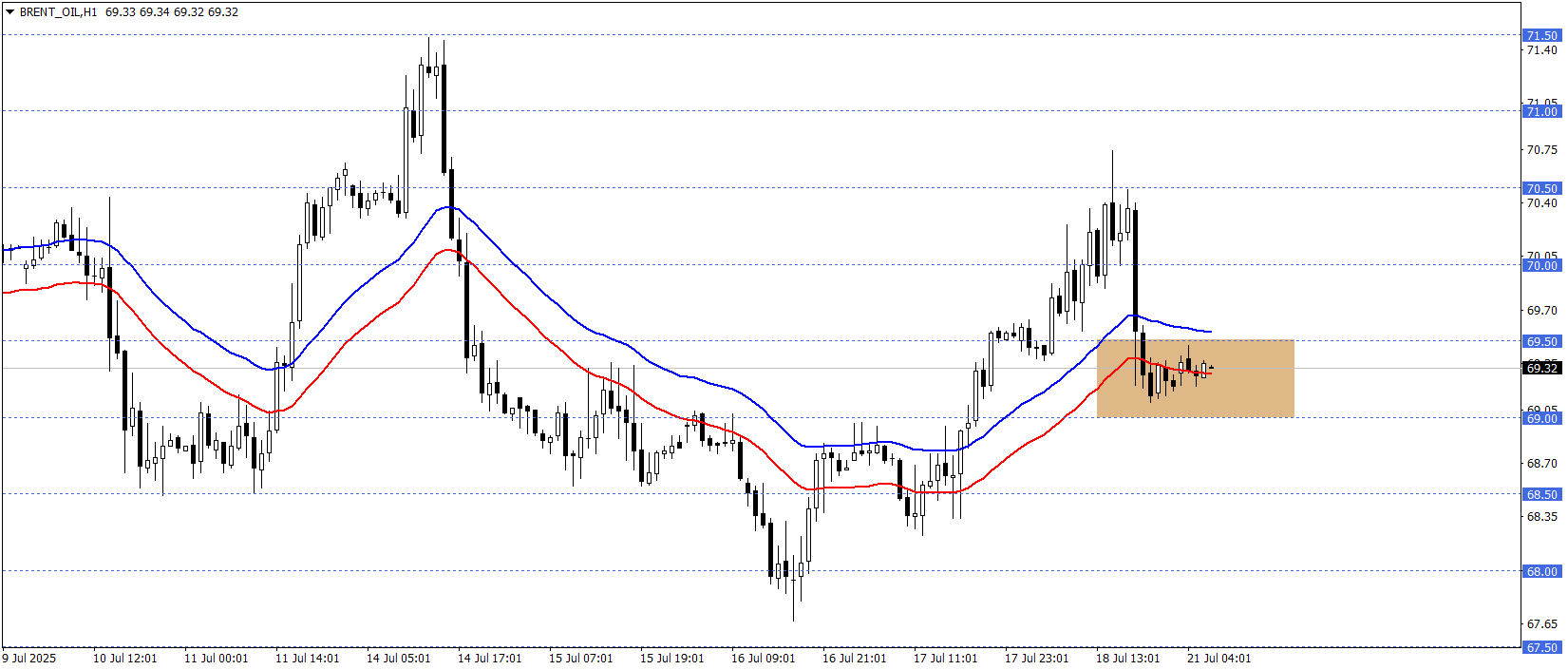The width and height of the screenshot is (1568, 670).
Task: Click the OHLC values 69.33 69.34 69.32 69.32
Action: tap(172, 12)
